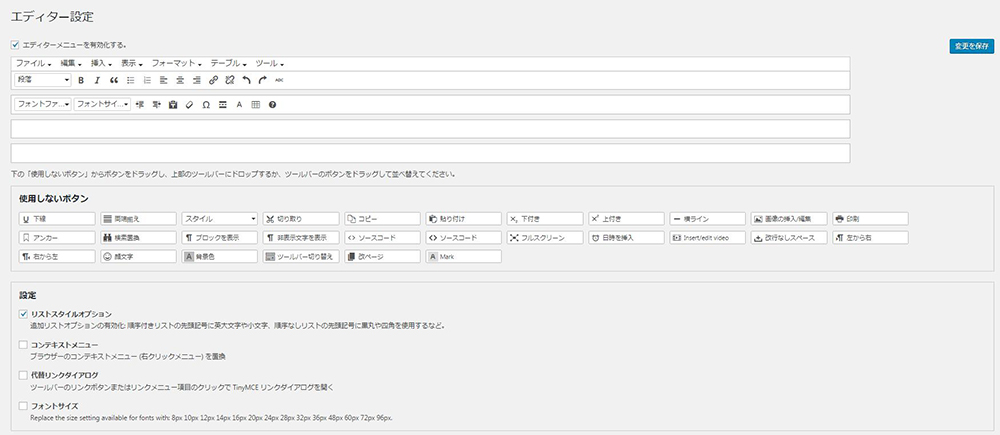This screenshot has width=1000, height=435.
Task: Expand the スタイル dropdown in unused buttons
Action: tap(220, 218)
